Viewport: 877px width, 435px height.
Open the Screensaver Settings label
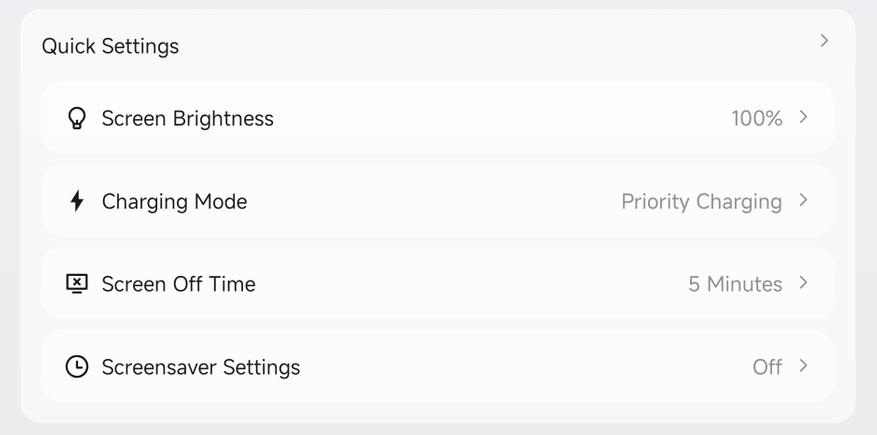coord(201,367)
